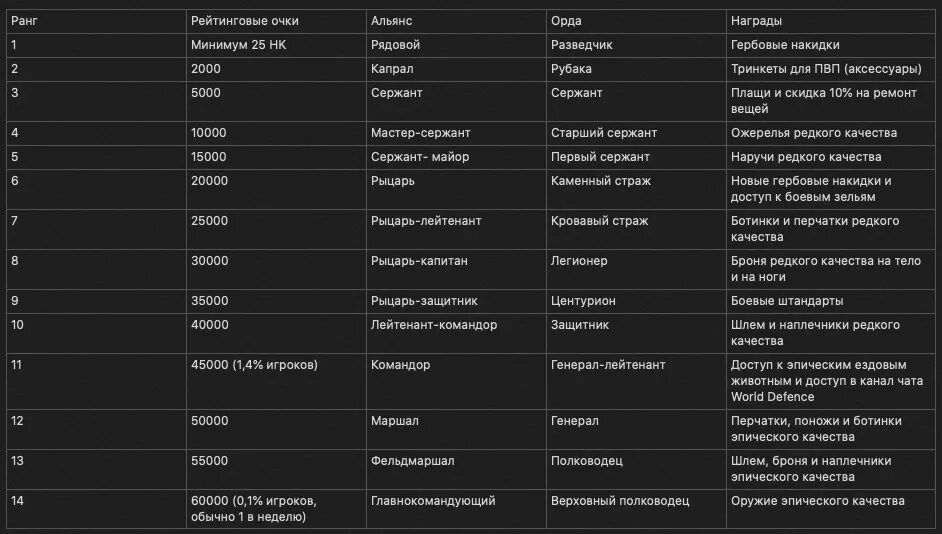Viewport: 942px width, 534px height.
Task: Select the Фельдмаршал cell
Action: [x=456, y=470]
